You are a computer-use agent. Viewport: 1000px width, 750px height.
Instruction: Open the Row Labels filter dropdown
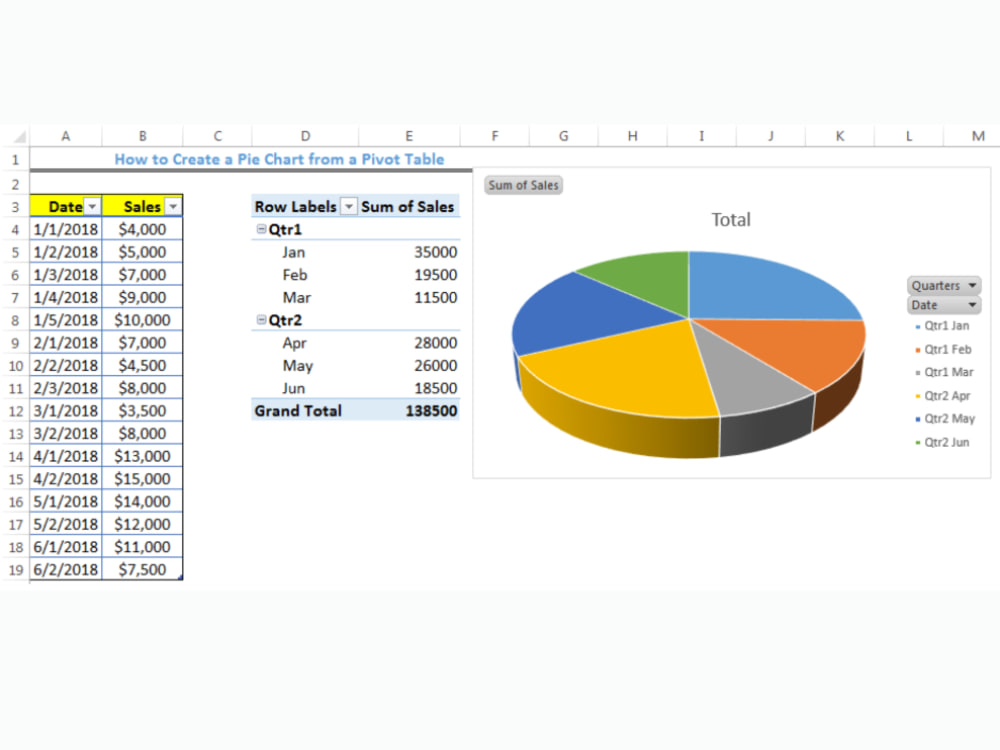[x=349, y=207]
